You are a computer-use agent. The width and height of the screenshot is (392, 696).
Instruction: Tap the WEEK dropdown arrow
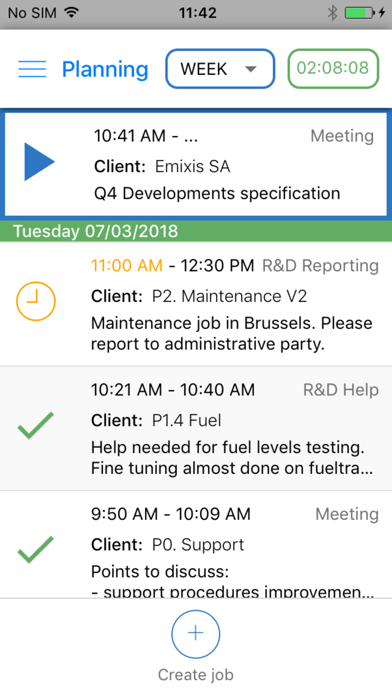point(251,69)
